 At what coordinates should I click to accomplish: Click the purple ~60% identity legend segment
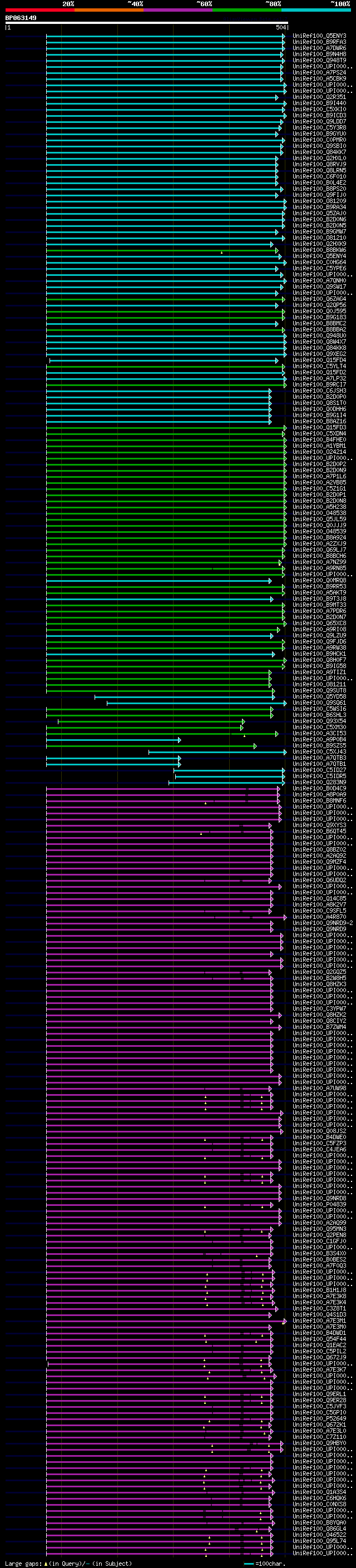pyautogui.click(x=179, y=11)
